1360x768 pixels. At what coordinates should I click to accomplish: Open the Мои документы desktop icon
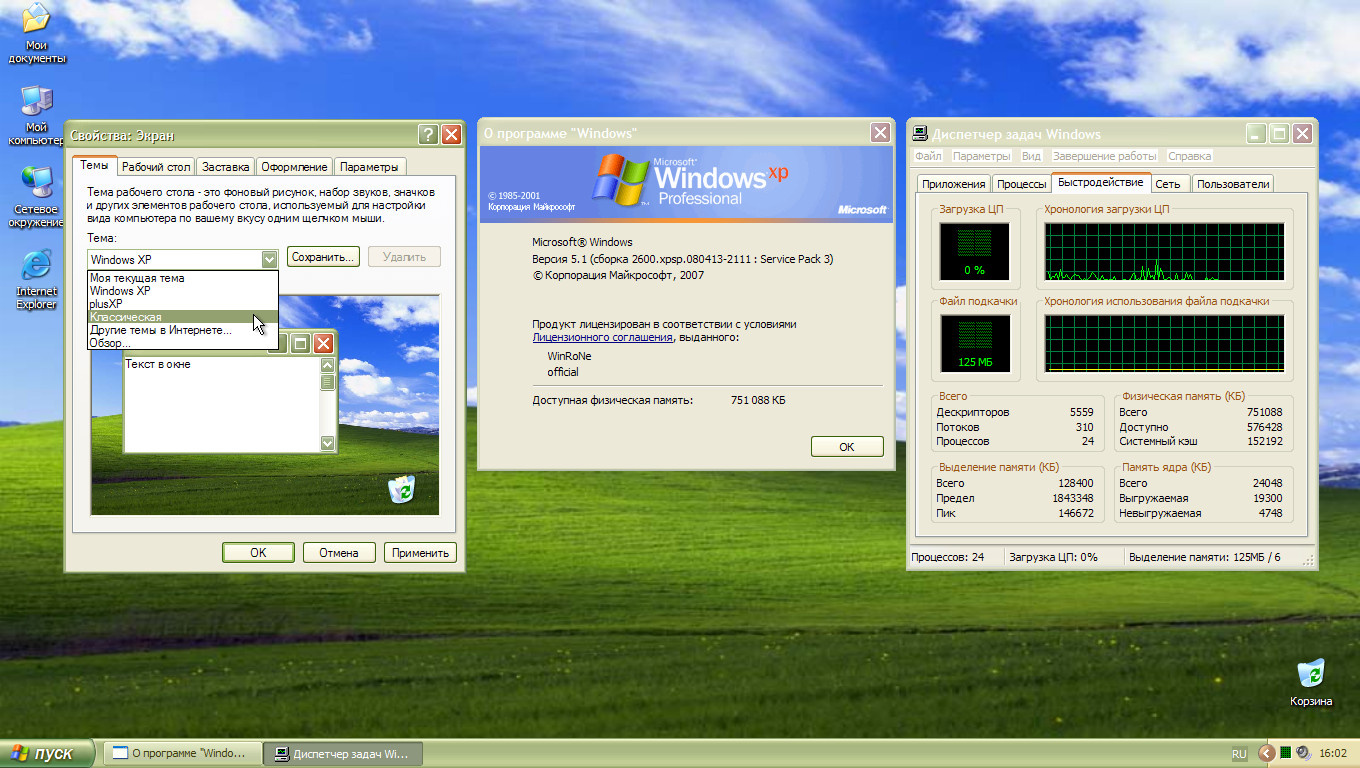(x=37, y=34)
